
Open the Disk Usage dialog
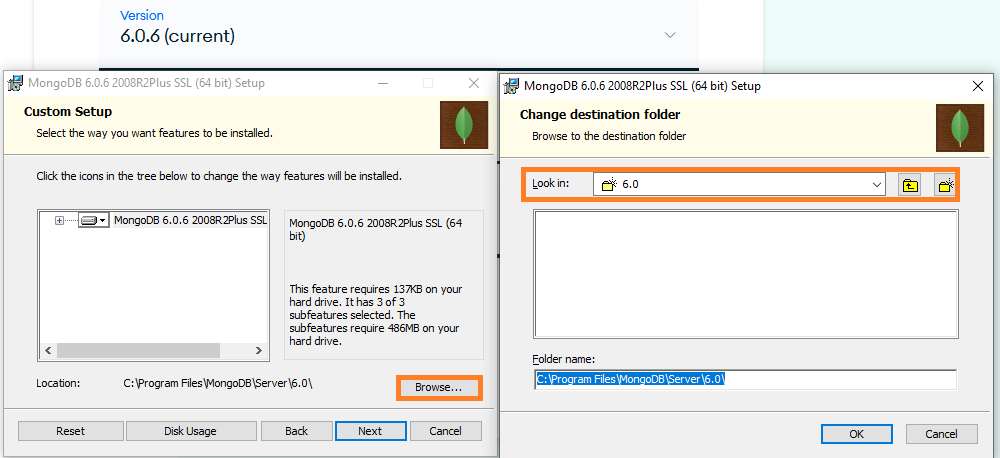(191, 431)
